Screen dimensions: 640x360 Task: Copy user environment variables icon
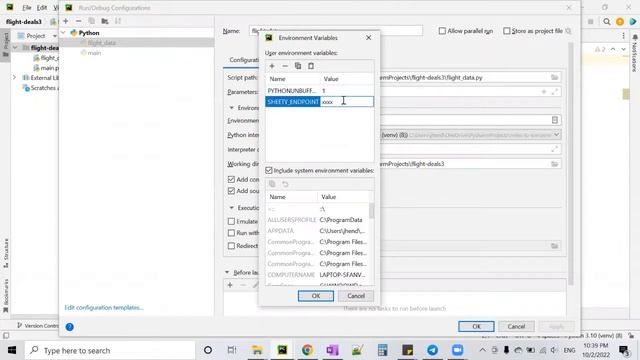(298, 66)
